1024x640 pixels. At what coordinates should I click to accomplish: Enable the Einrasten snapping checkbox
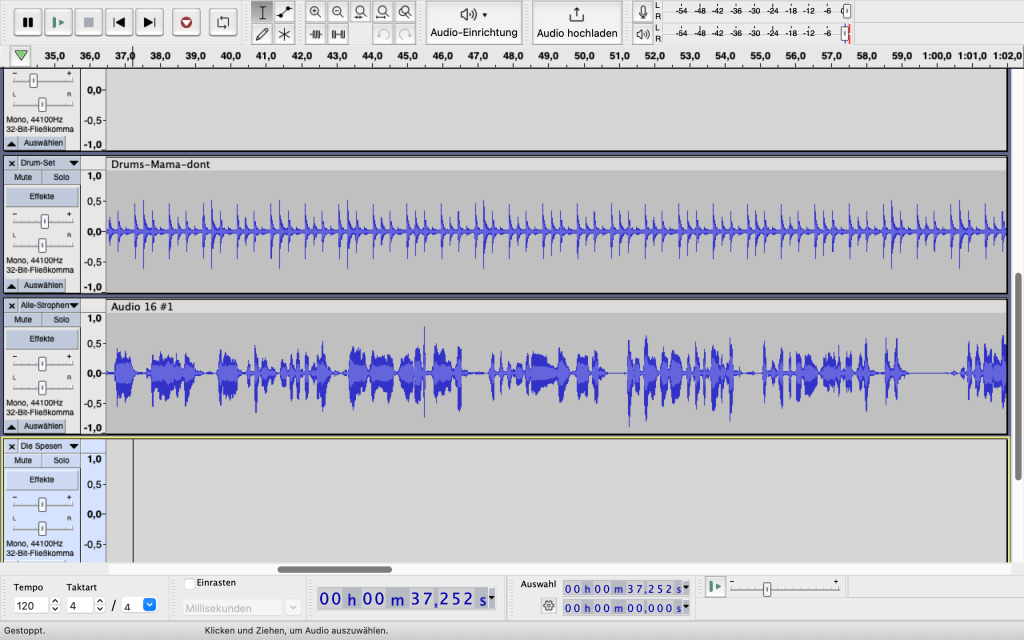pyautogui.click(x=190, y=583)
